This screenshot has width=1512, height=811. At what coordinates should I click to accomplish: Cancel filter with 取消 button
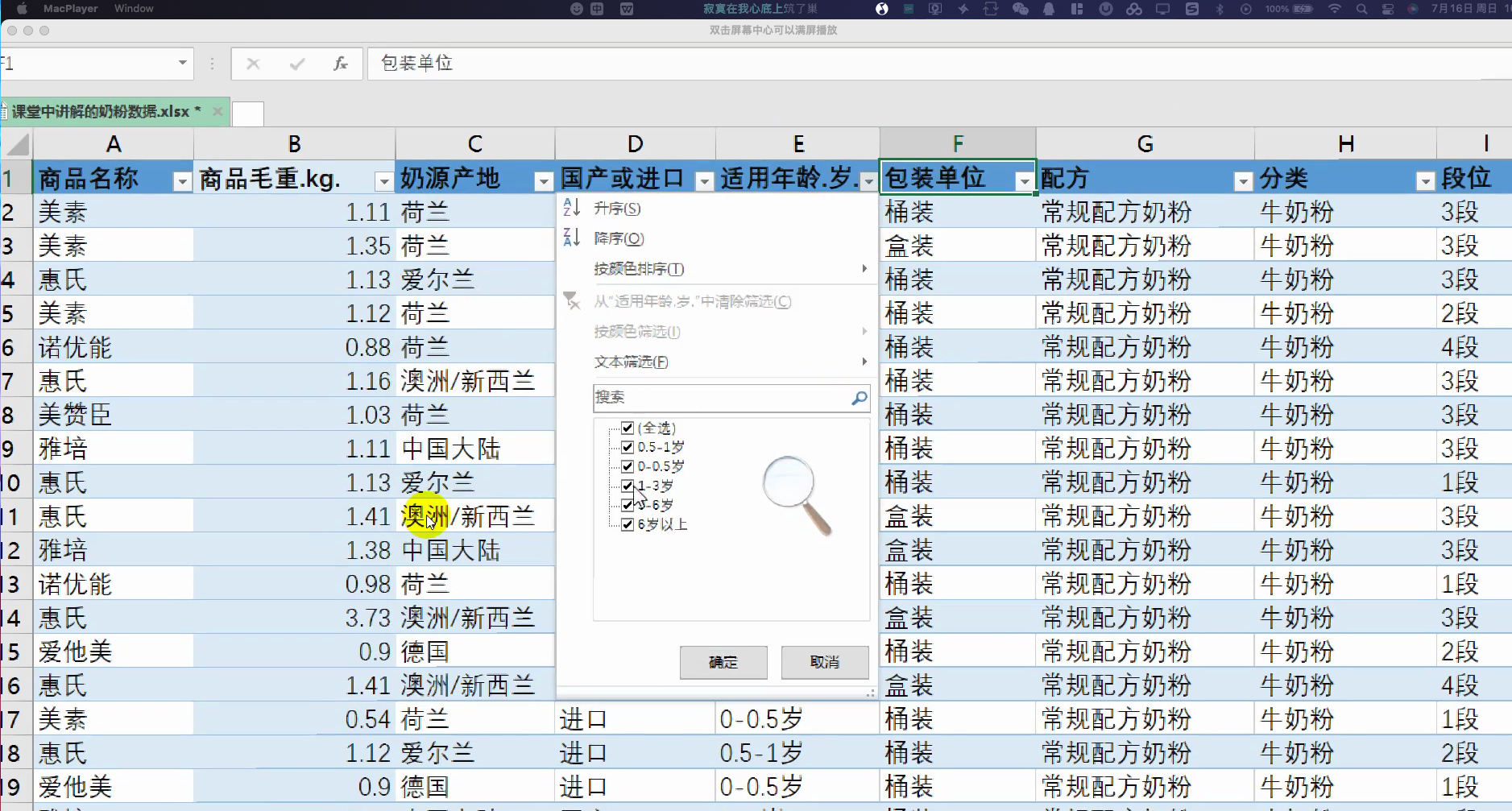(825, 662)
